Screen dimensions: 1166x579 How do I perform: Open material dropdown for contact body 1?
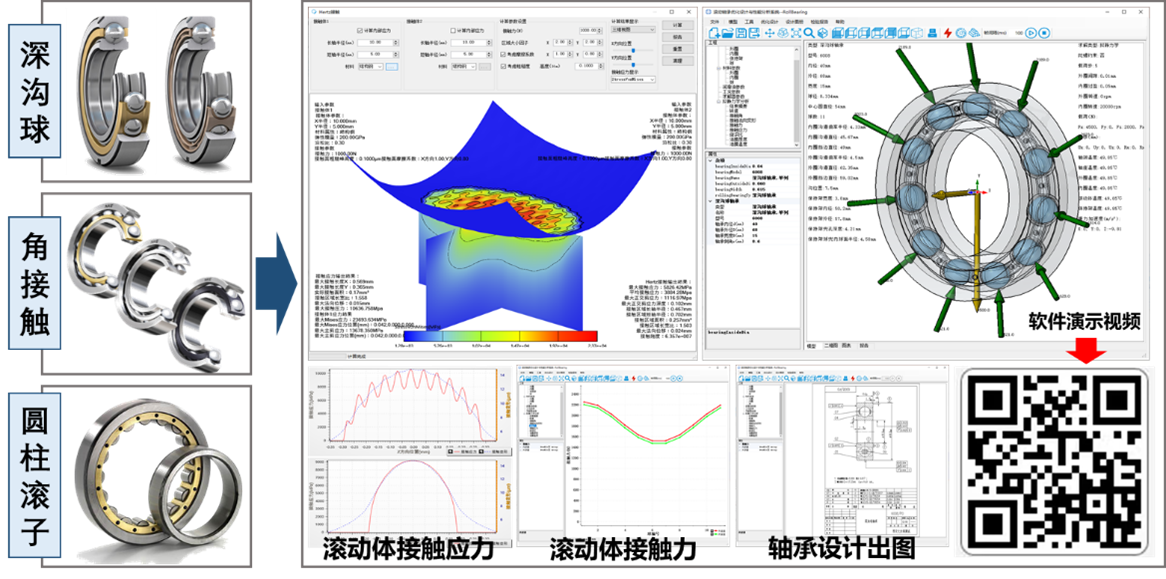(x=371, y=66)
